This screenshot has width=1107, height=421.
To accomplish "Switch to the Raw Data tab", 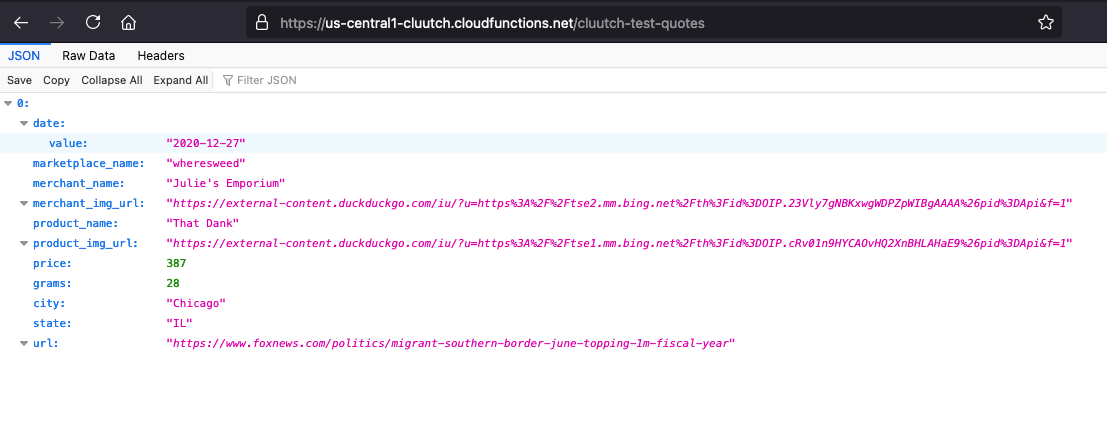I will [x=88, y=56].
